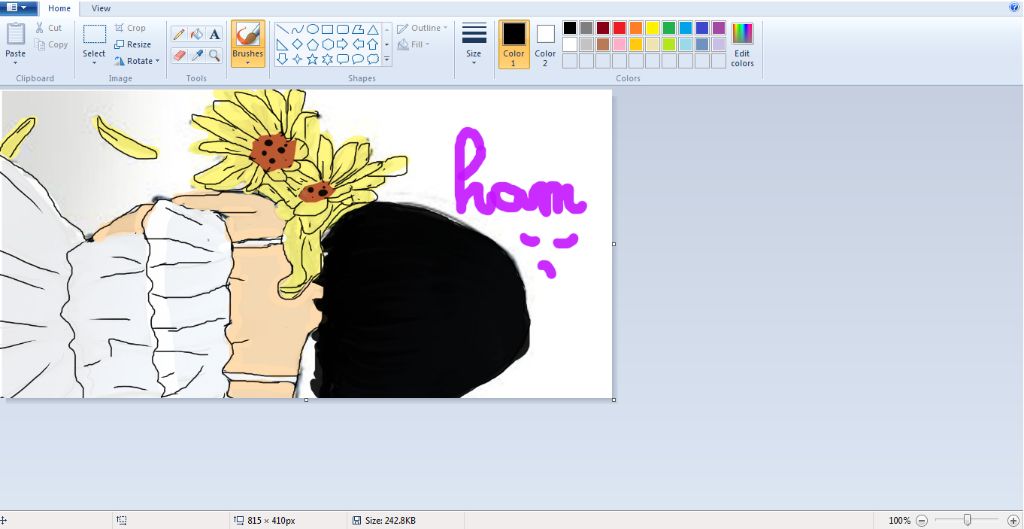Click the rectangular Select tool
The image size is (1024, 529).
[x=94, y=39]
